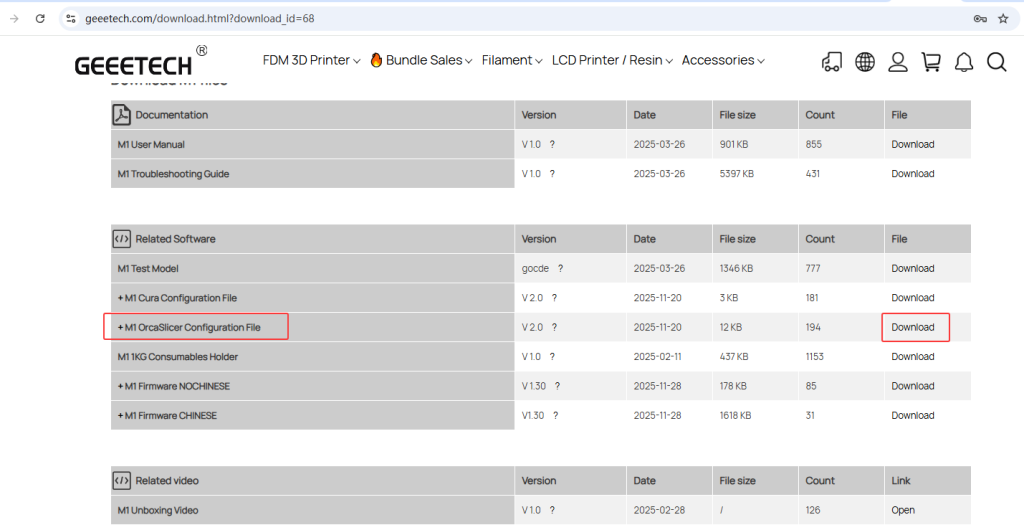Open the Accessories menu
This screenshot has width=1024, height=525.
(722, 60)
